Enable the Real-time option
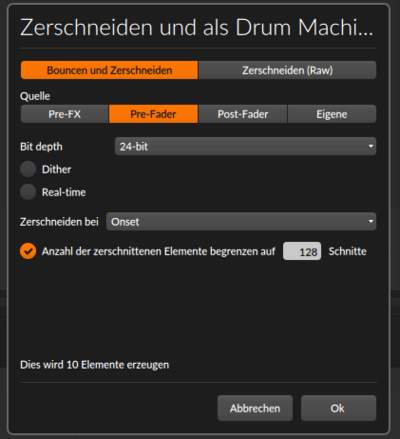 [x=28, y=192]
